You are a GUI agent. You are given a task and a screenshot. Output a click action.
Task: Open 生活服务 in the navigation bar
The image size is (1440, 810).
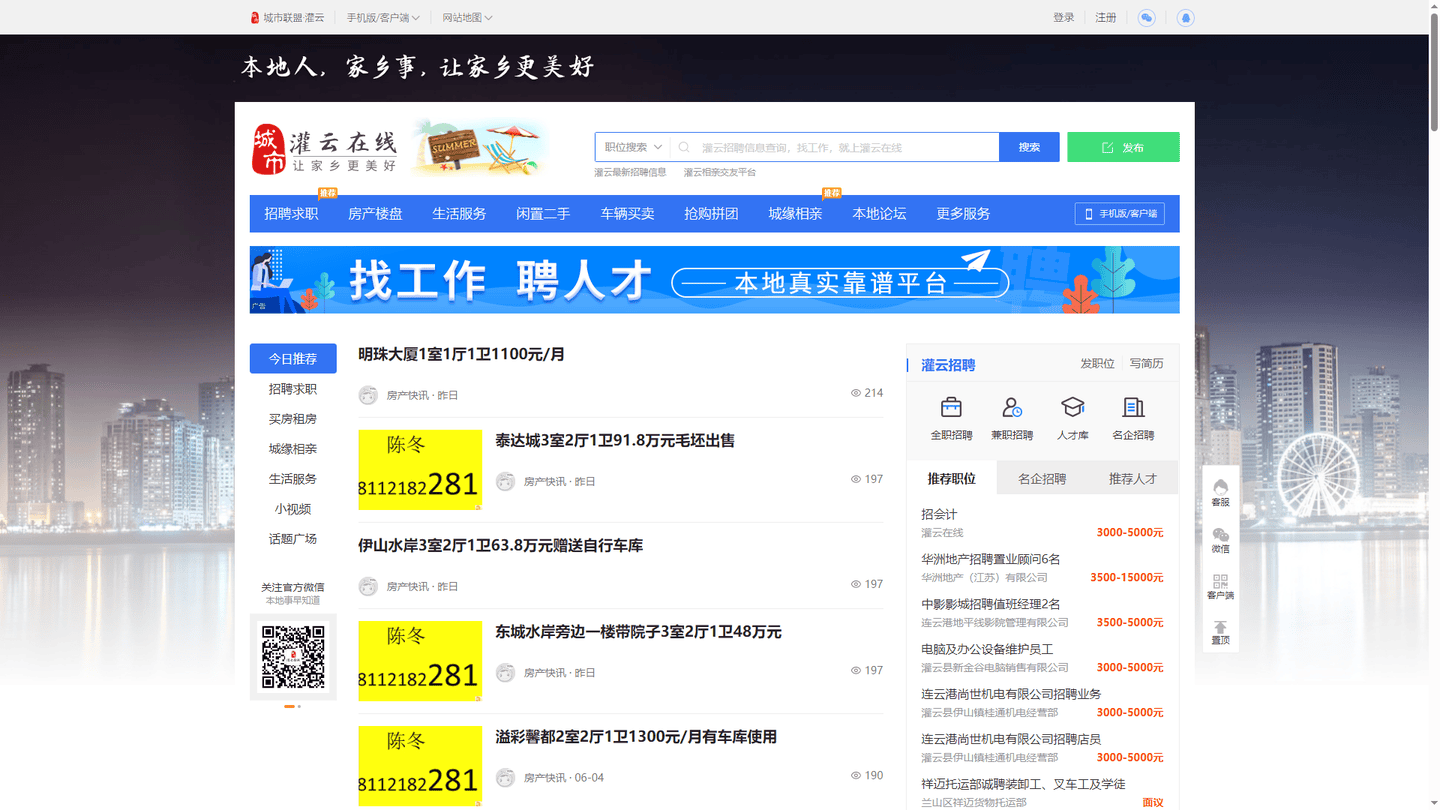pos(459,214)
